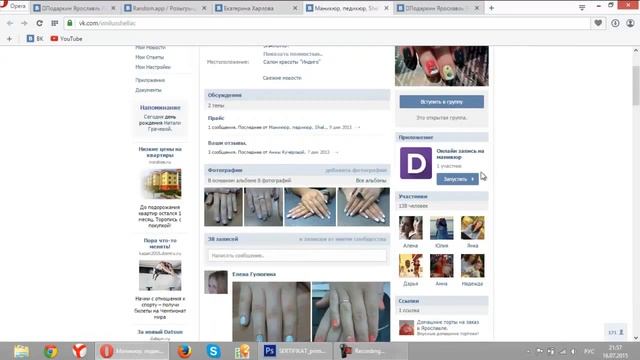Join the group with Вступить в группу
This screenshot has width=640, height=360.
[442, 102]
